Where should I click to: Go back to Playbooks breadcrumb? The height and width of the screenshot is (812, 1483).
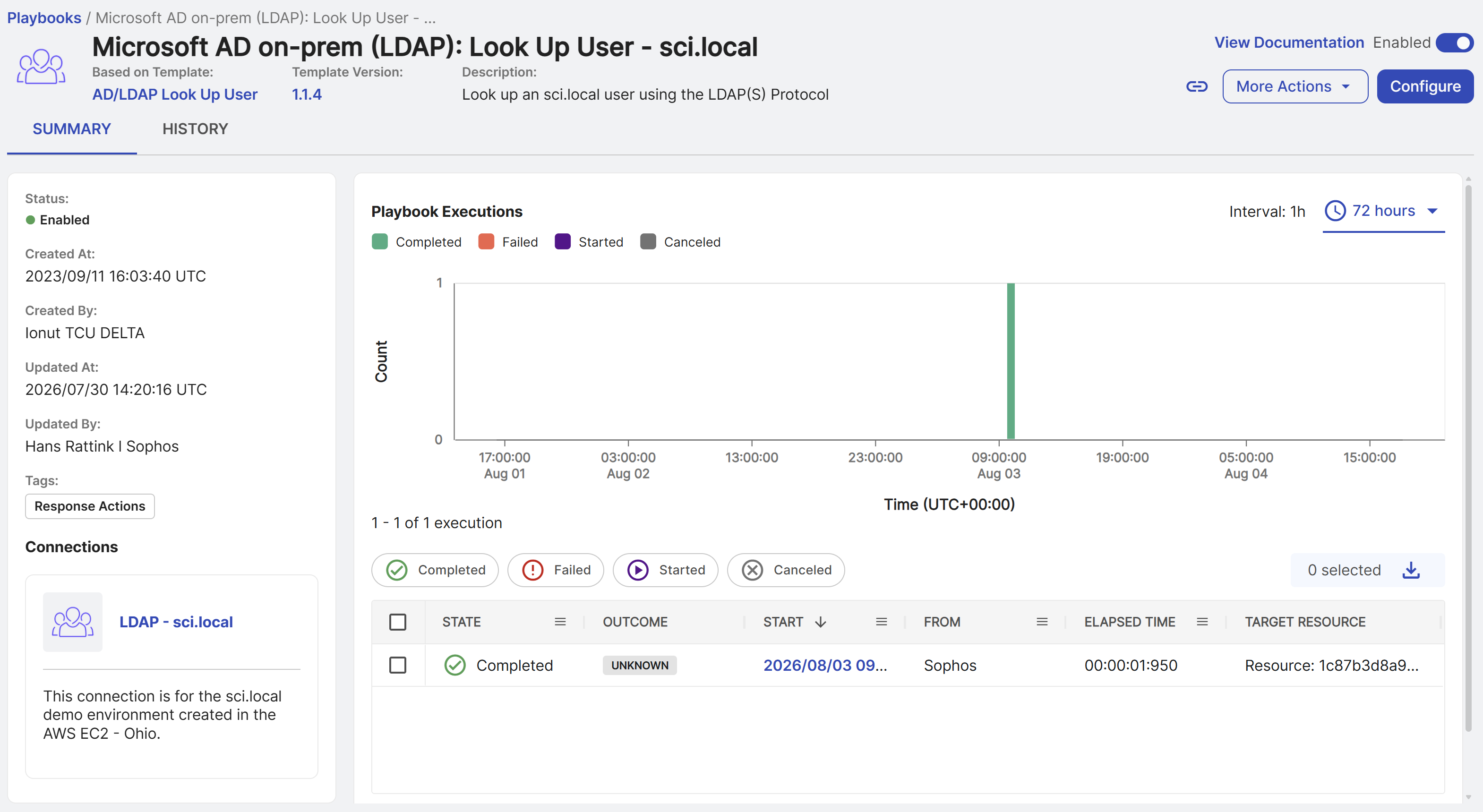click(44, 17)
